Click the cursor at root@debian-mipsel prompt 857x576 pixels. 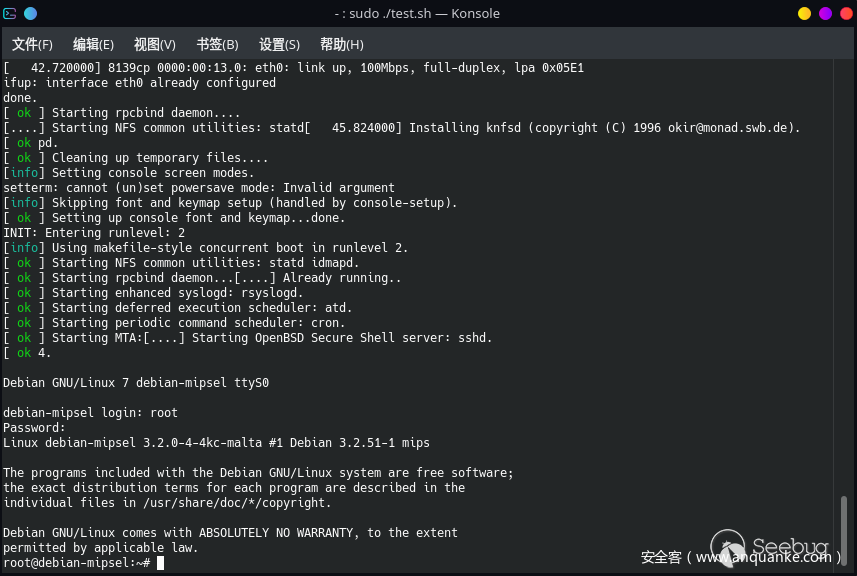160,563
